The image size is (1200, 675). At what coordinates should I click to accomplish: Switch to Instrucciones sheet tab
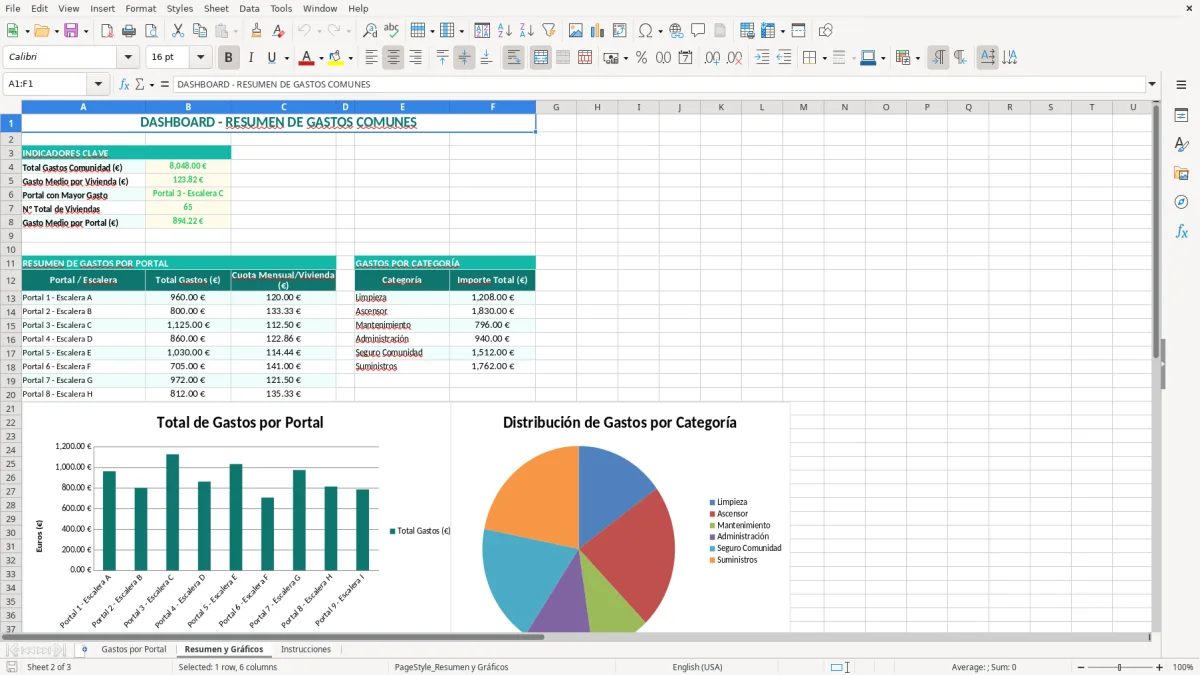click(306, 649)
